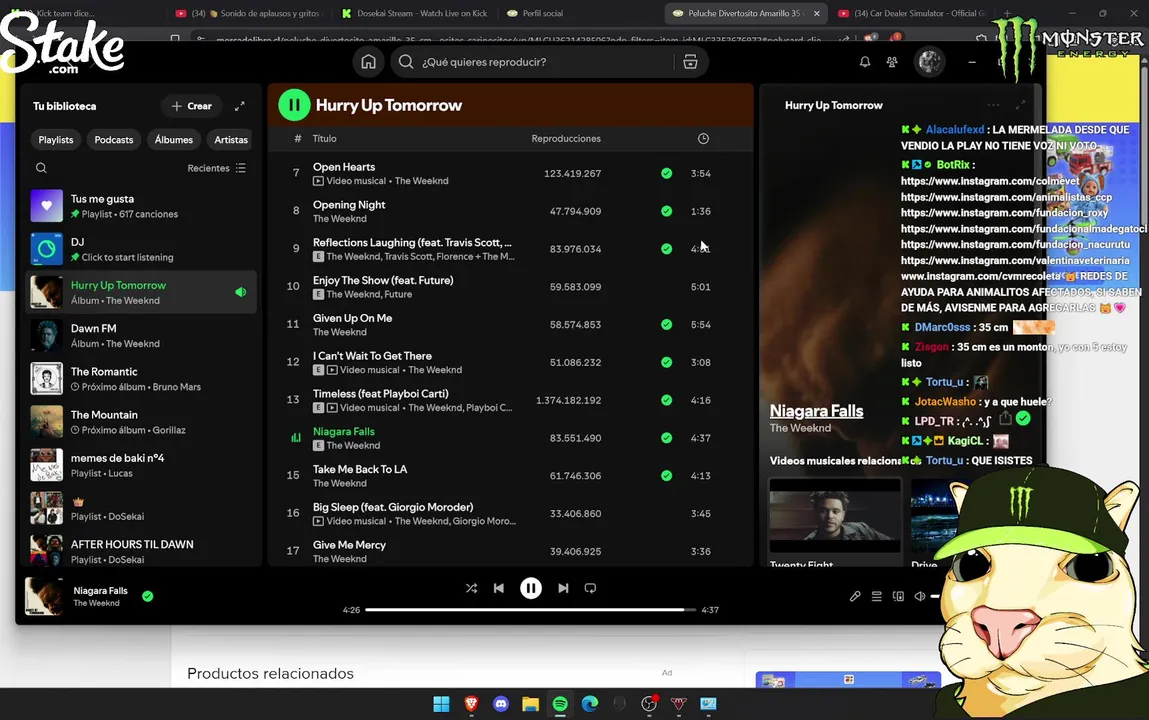Screen dimensions: 1149x720
Task: Open the Niagara Falls title link in the now playing panel
Action: (816, 411)
